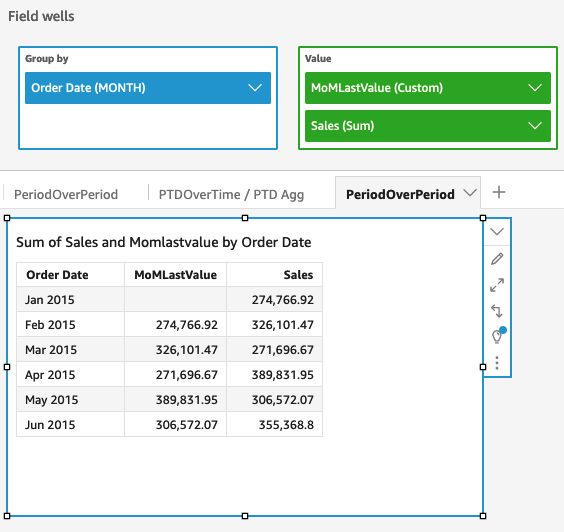This screenshot has height=532, width=564.
Task: Maximize the visual with expand arrows icon
Action: point(497,285)
